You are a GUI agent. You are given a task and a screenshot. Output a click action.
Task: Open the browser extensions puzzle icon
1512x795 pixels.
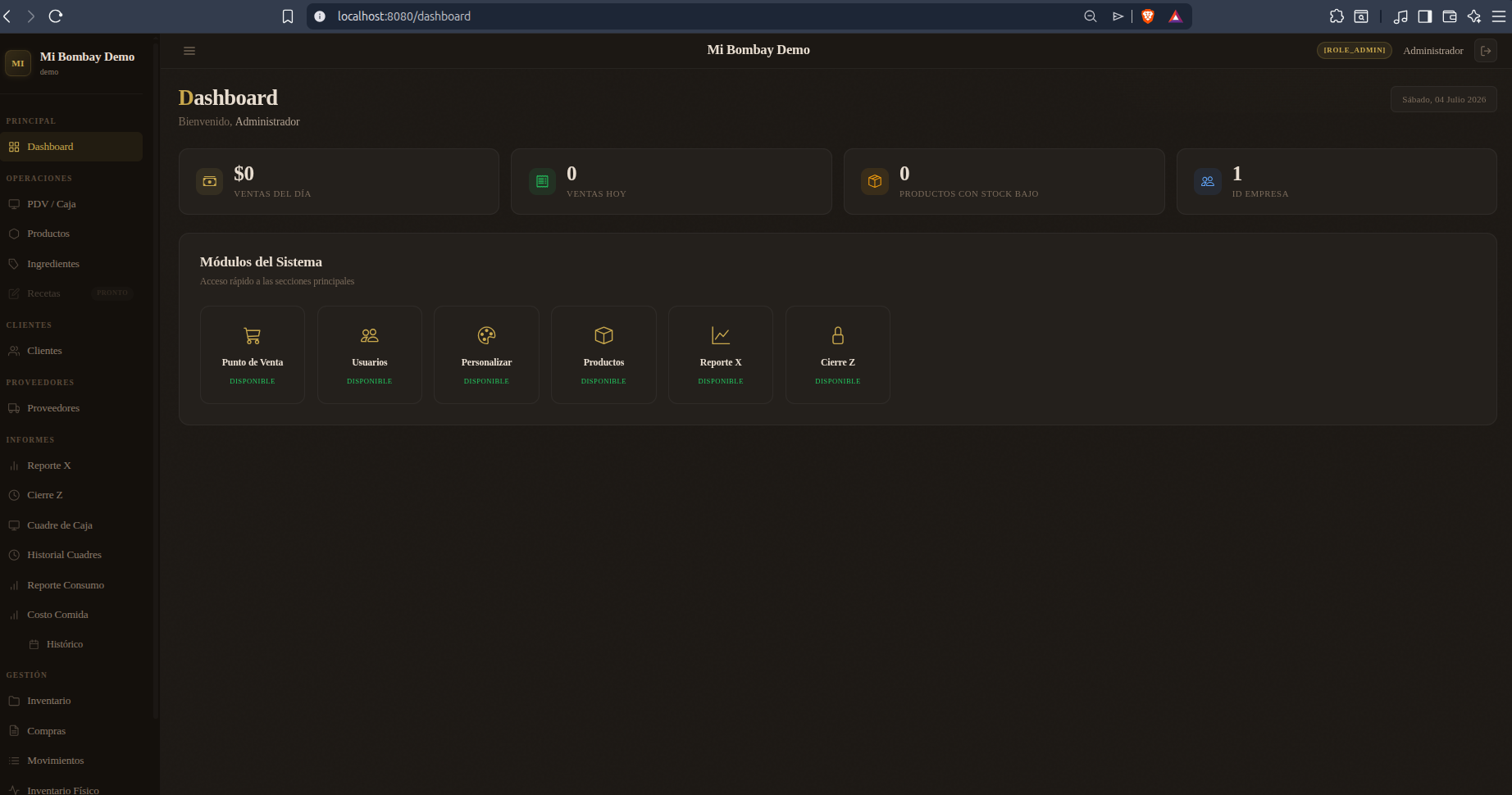click(1337, 16)
